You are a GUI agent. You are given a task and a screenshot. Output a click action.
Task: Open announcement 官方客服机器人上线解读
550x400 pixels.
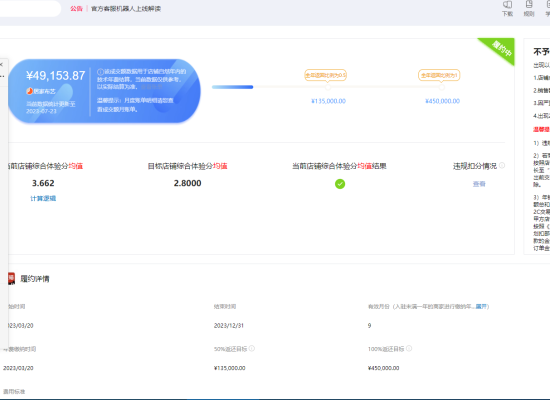[126, 9]
